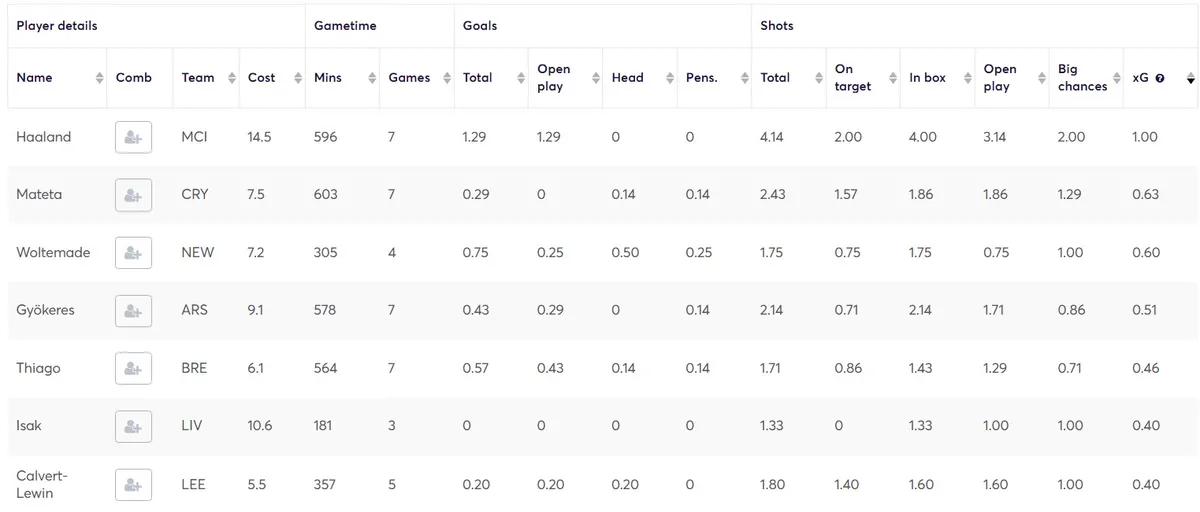Add Isak to comparison
The height and width of the screenshot is (512, 1200).
(133, 427)
